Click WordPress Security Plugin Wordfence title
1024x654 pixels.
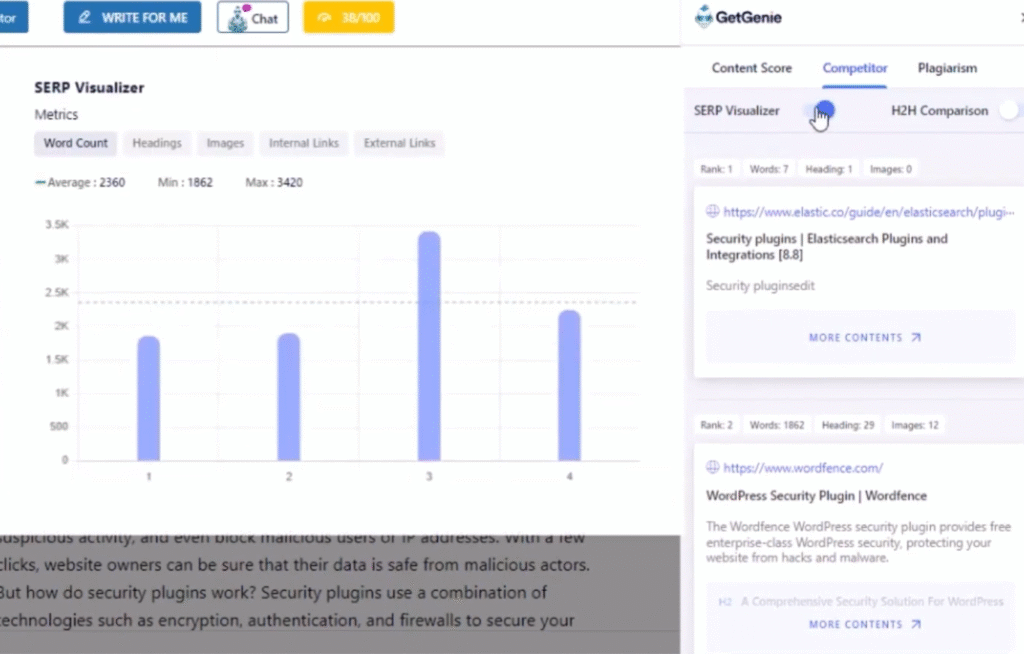[816, 496]
